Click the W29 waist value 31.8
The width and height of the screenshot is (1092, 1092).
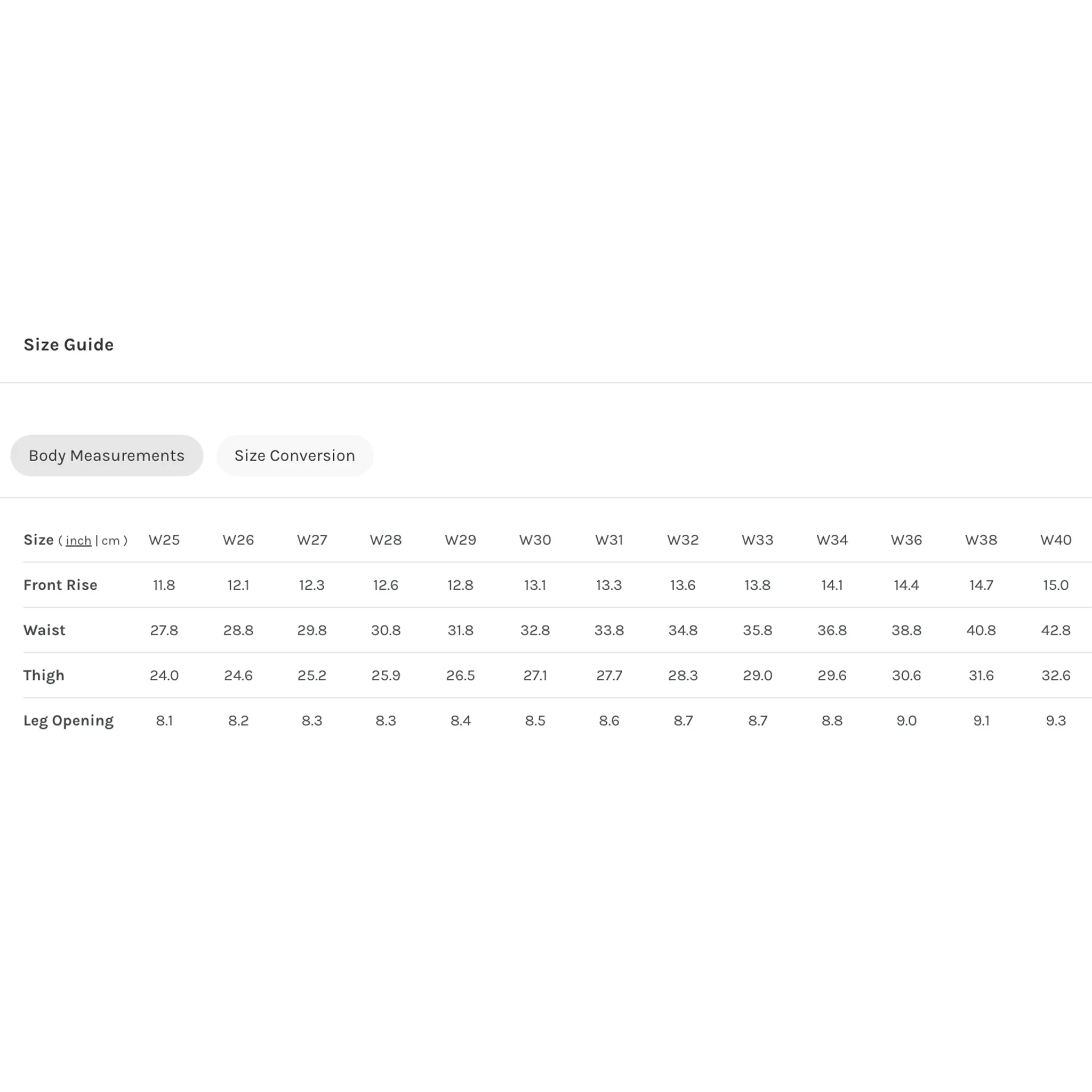tap(460, 630)
